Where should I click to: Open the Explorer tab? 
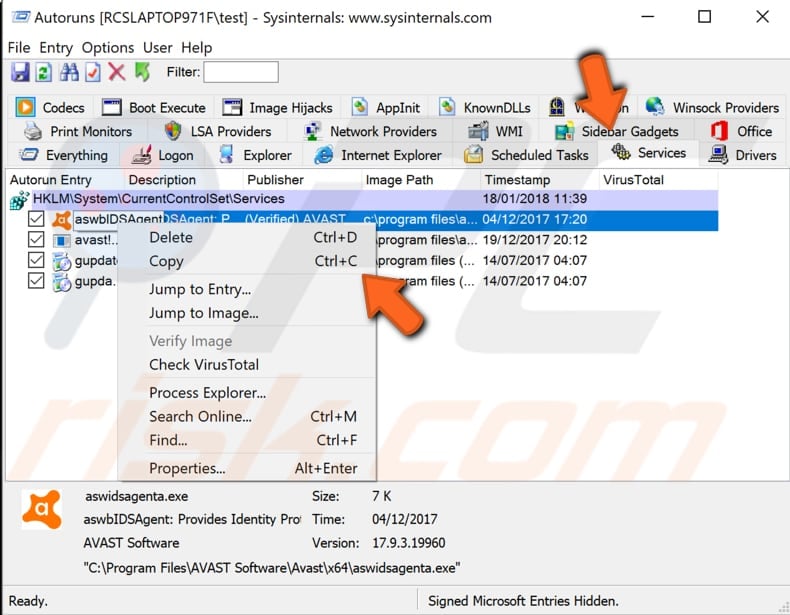(x=256, y=155)
